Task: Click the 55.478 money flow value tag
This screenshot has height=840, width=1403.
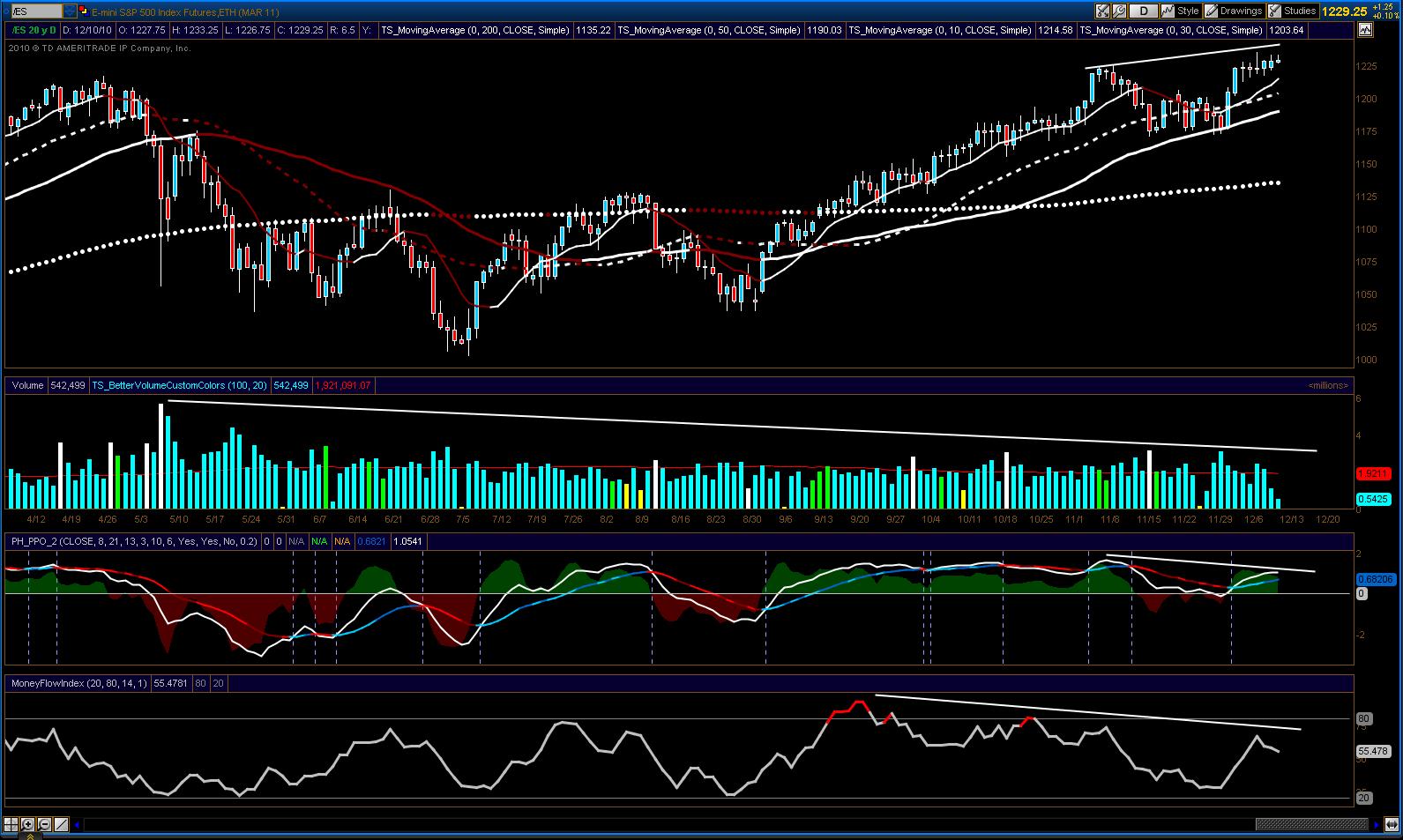Action: (1373, 752)
